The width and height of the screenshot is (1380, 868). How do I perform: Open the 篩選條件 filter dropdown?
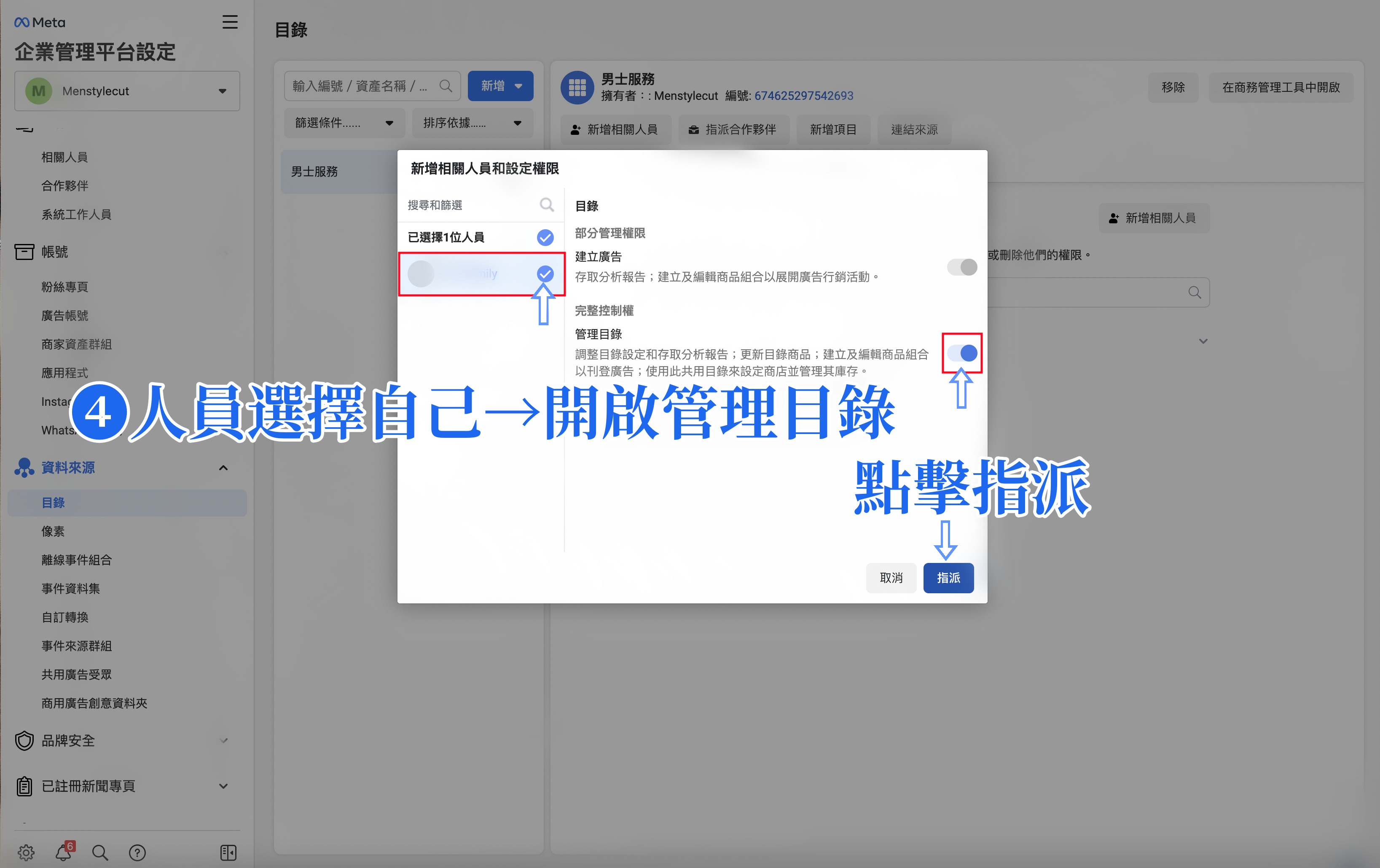tap(344, 123)
